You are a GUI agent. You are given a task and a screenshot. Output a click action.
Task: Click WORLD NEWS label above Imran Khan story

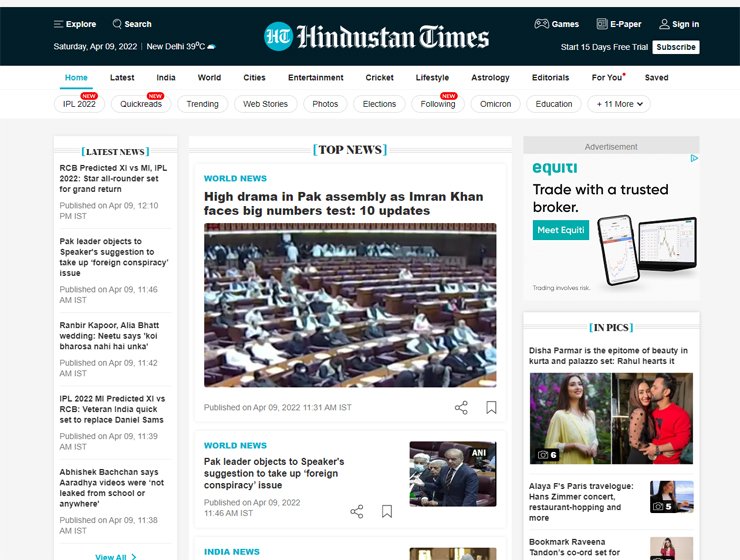pyautogui.click(x=235, y=178)
